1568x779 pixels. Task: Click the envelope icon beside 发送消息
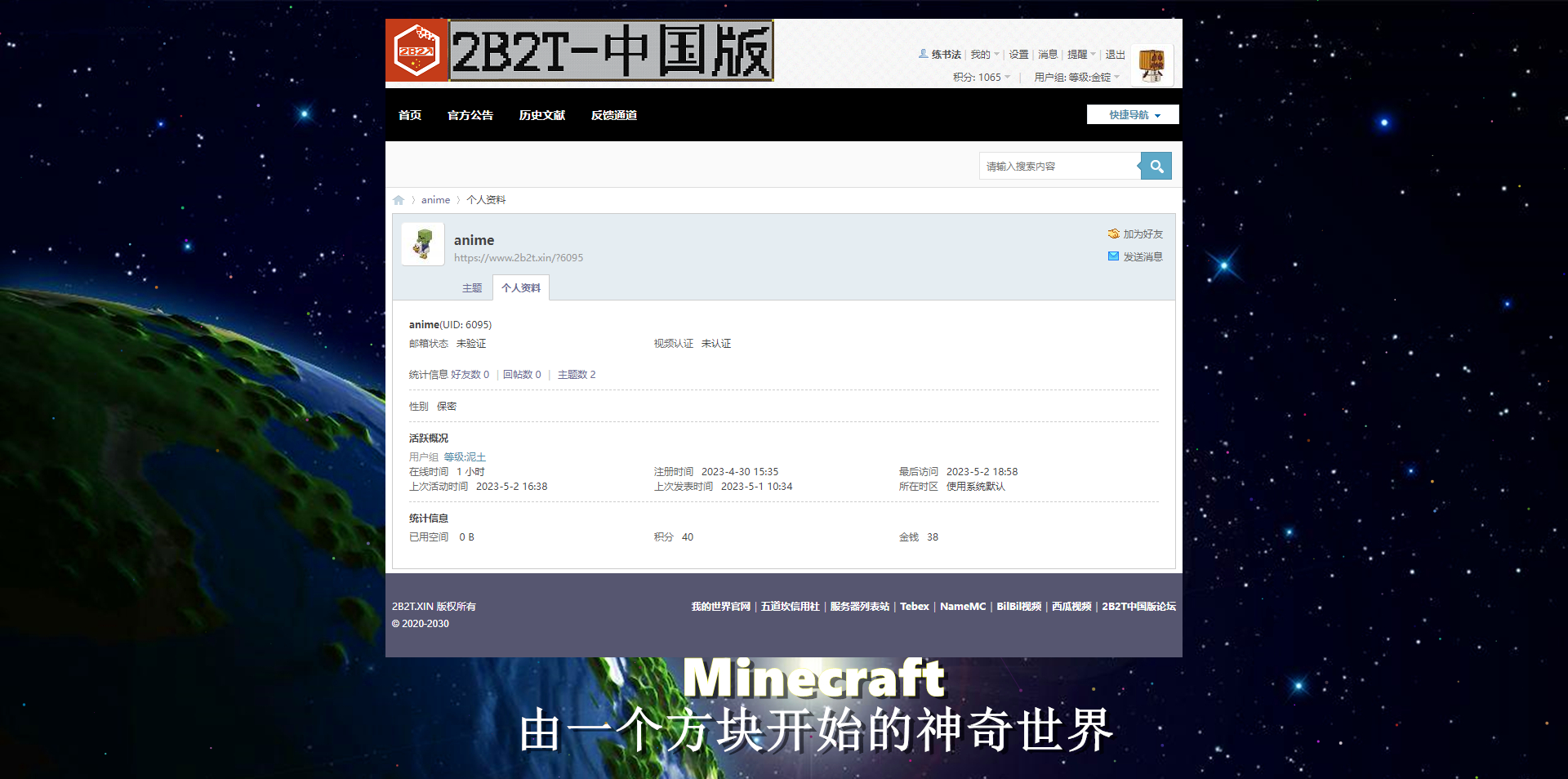1113,256
